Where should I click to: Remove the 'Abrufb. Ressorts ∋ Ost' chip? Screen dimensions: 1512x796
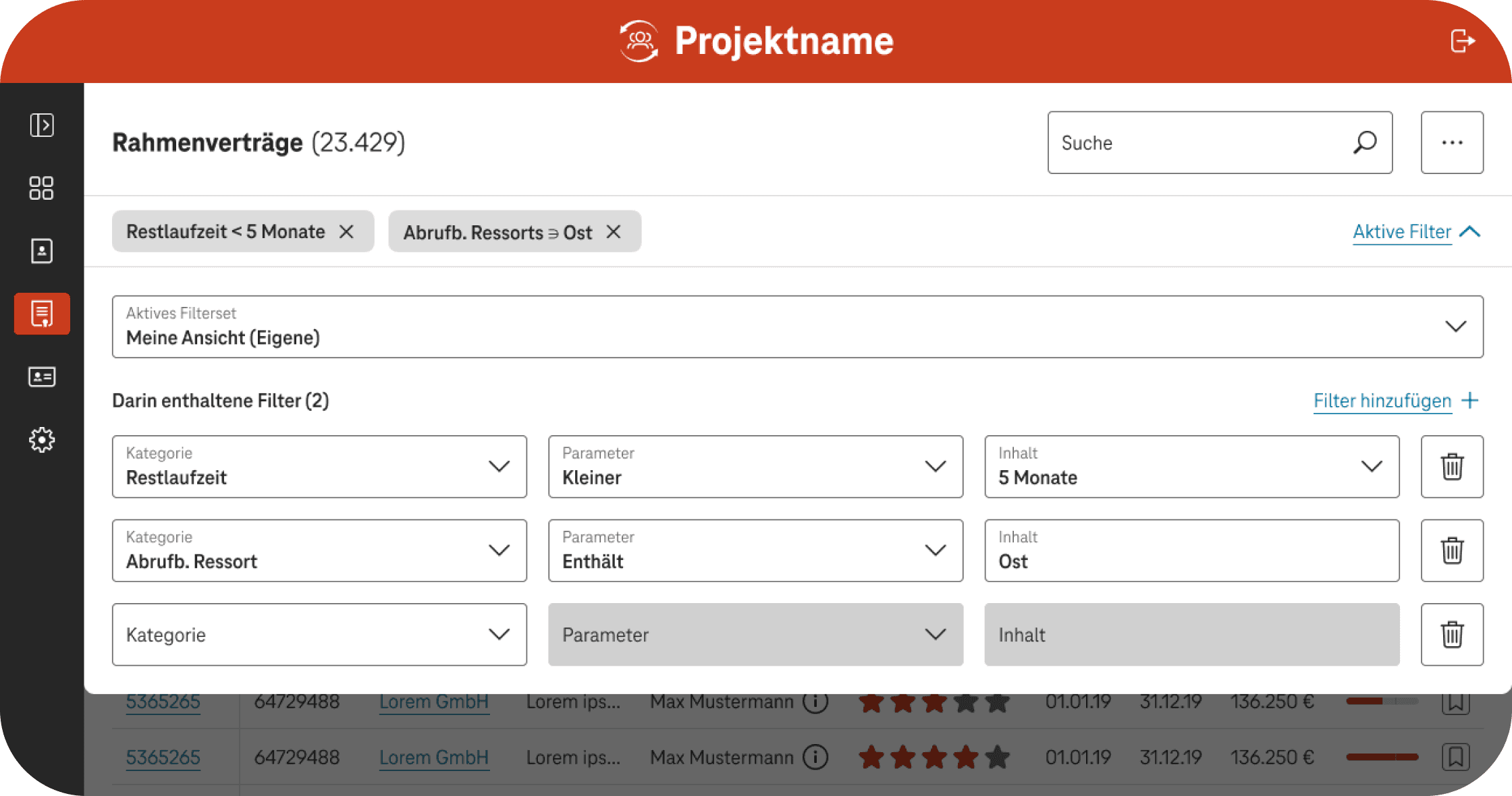[614, 231]
